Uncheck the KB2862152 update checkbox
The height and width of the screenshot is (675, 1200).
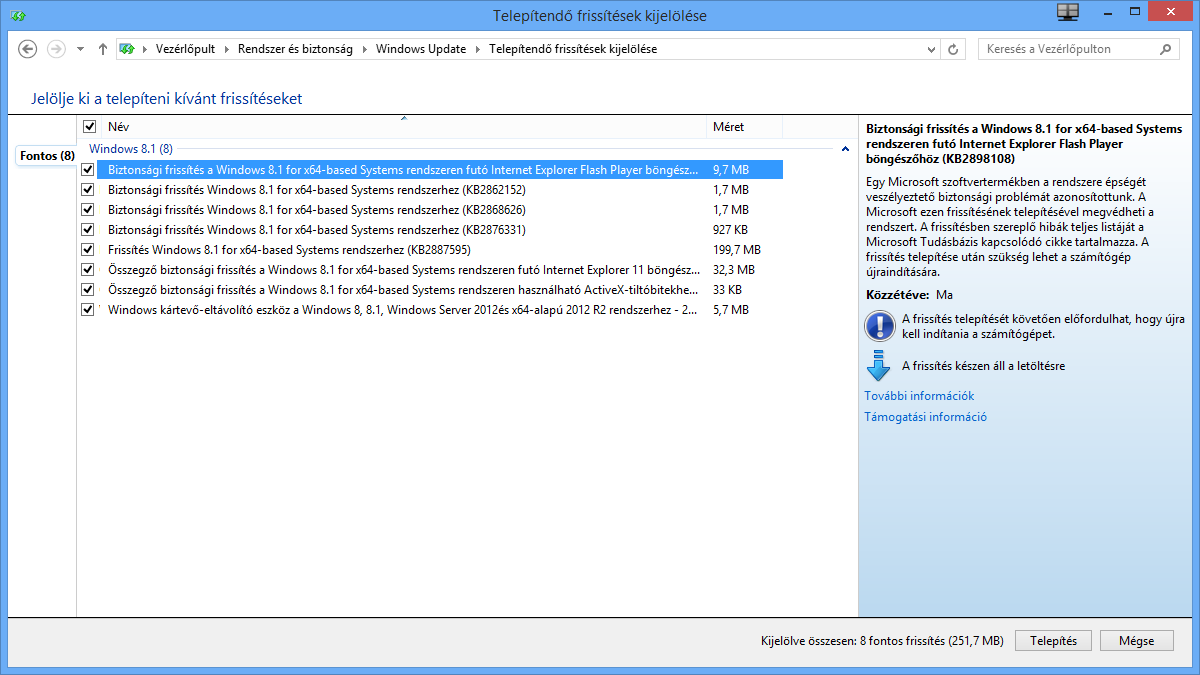(88, 190)
